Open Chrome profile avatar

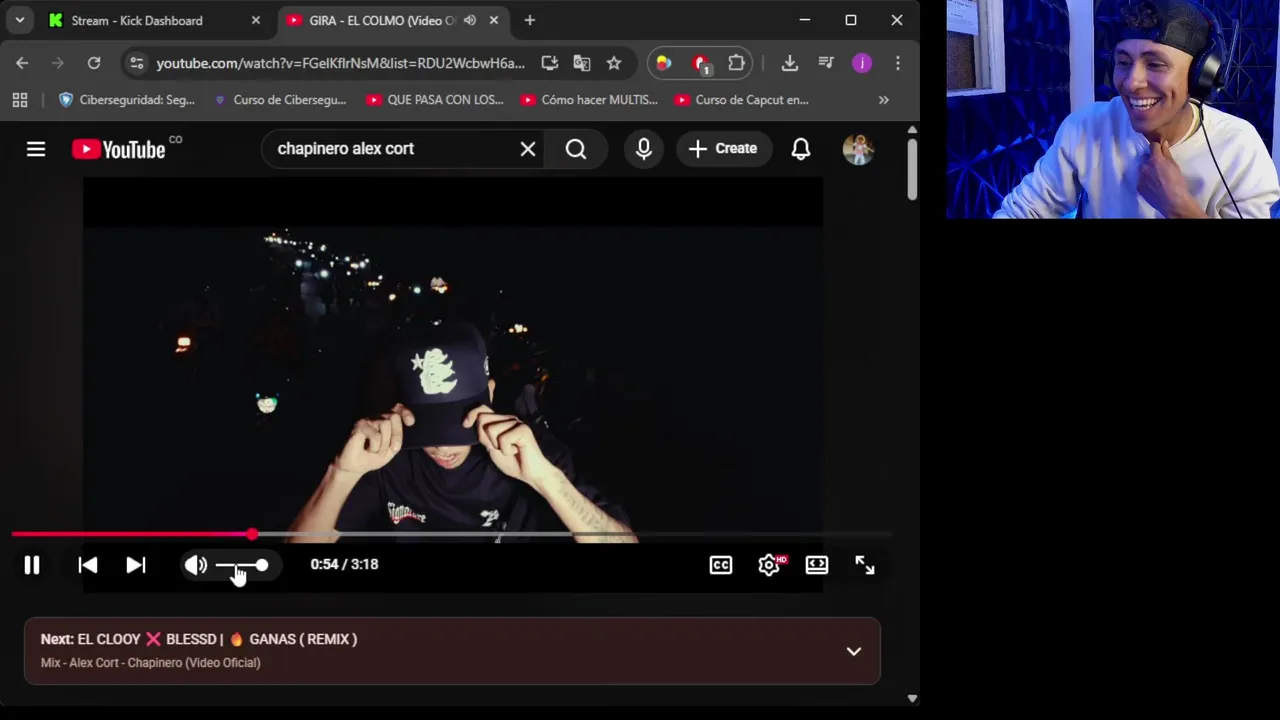pyautogui.click(x=862, y=63)
